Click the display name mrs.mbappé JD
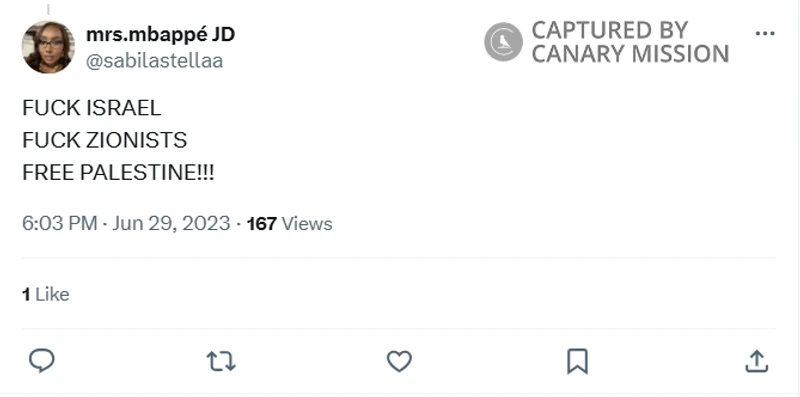 pos(160,34)
